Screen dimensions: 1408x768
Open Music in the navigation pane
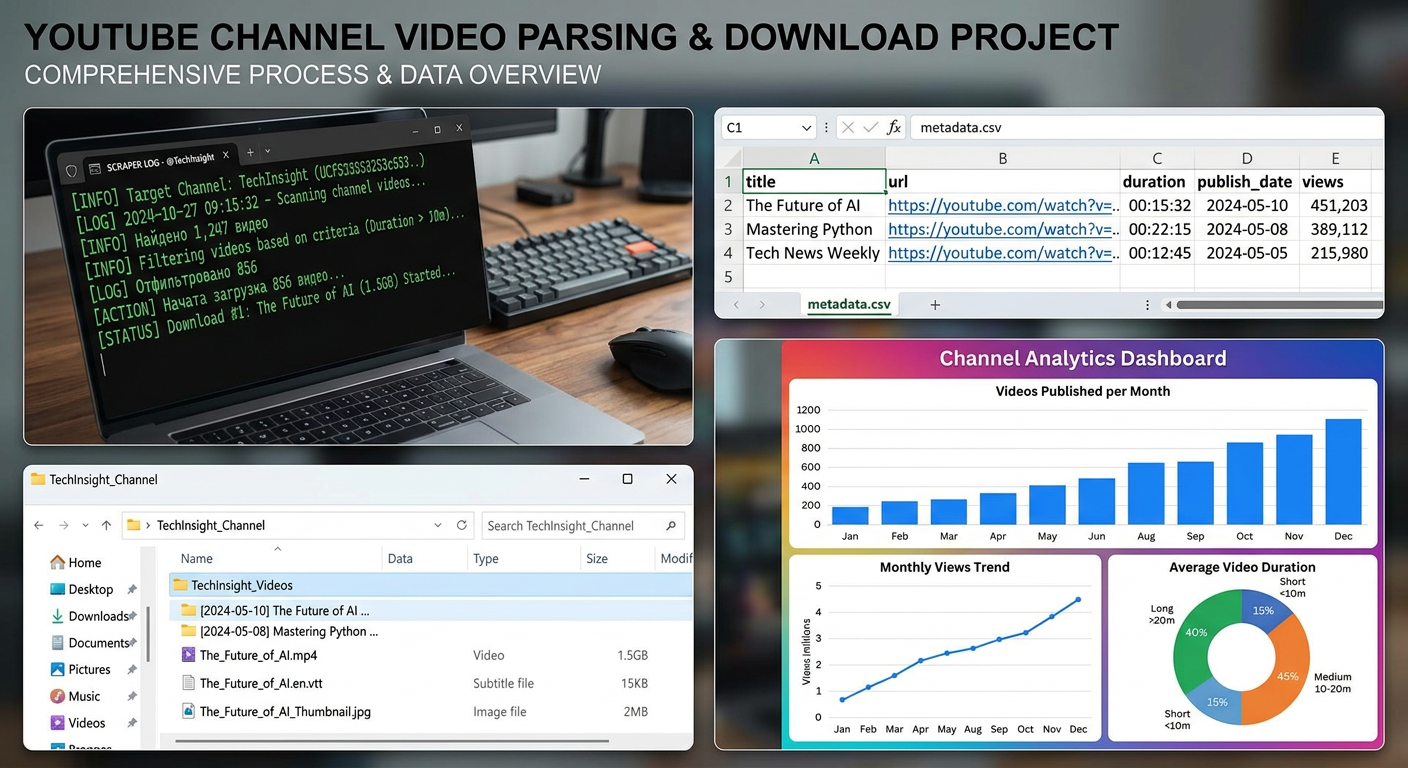[x=75, y=696]
